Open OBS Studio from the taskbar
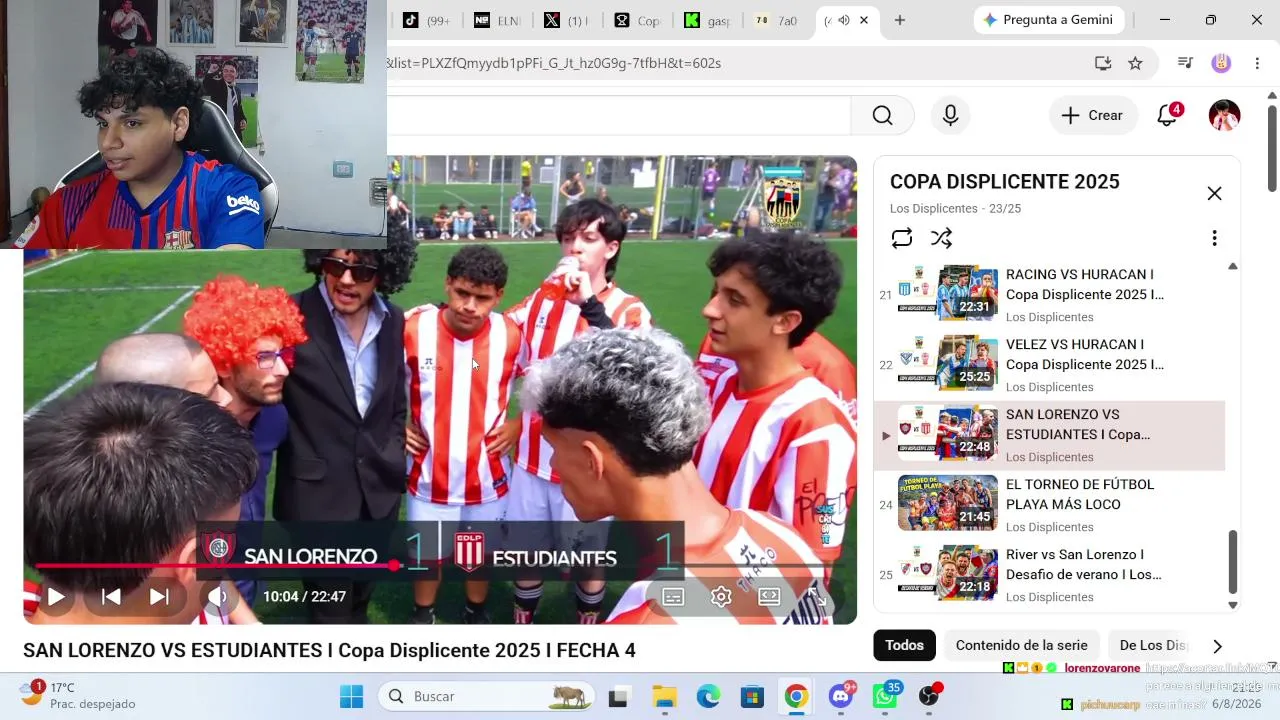The height and width of the screenshot is (720, 1280). click(930, 696)
